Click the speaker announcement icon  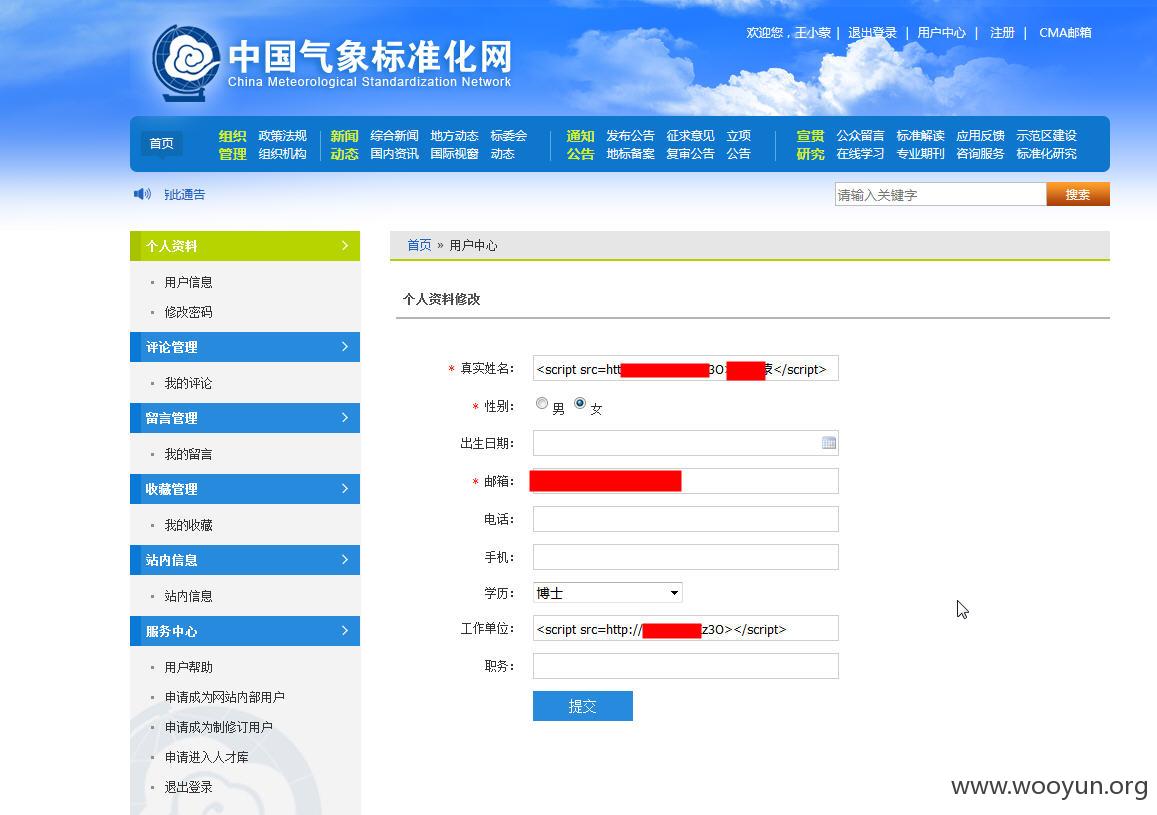142,194
